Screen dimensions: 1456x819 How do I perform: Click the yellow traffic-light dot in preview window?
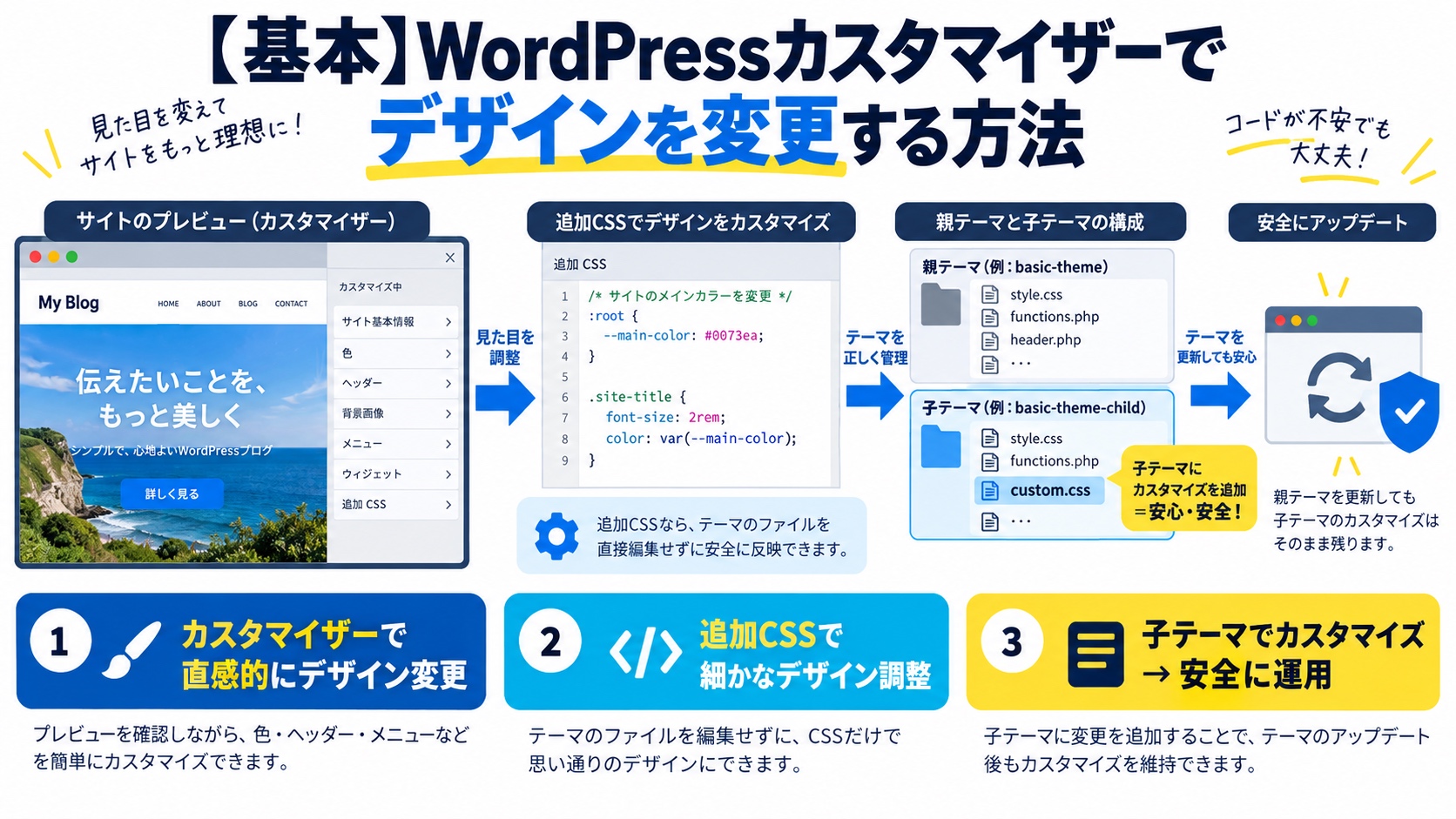pos(54,257)
